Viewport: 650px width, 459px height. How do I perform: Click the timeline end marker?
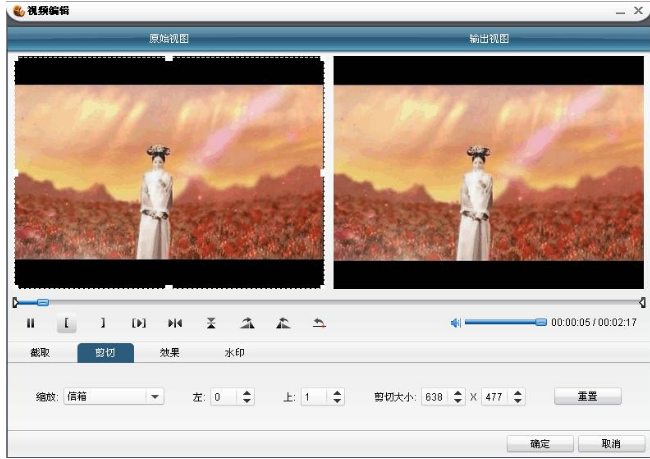(x=642, y=302)
